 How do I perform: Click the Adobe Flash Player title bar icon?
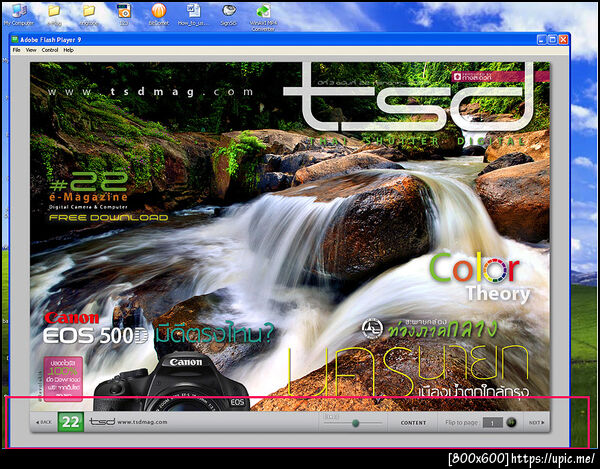click(15, 39)
